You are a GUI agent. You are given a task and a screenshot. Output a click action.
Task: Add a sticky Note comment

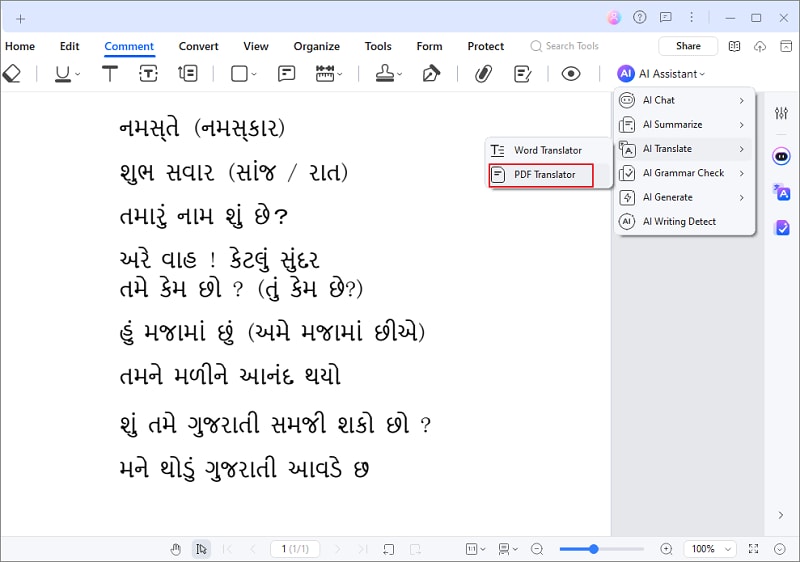click(286, 74)
